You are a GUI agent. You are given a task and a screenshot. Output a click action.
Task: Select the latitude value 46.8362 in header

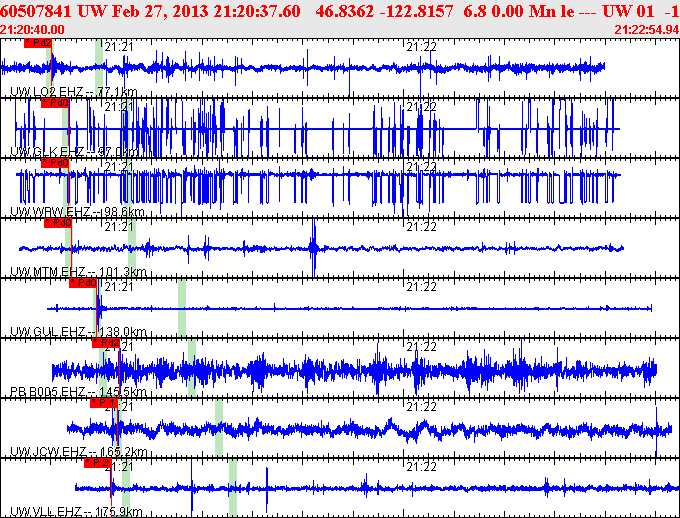click(345, 11)
